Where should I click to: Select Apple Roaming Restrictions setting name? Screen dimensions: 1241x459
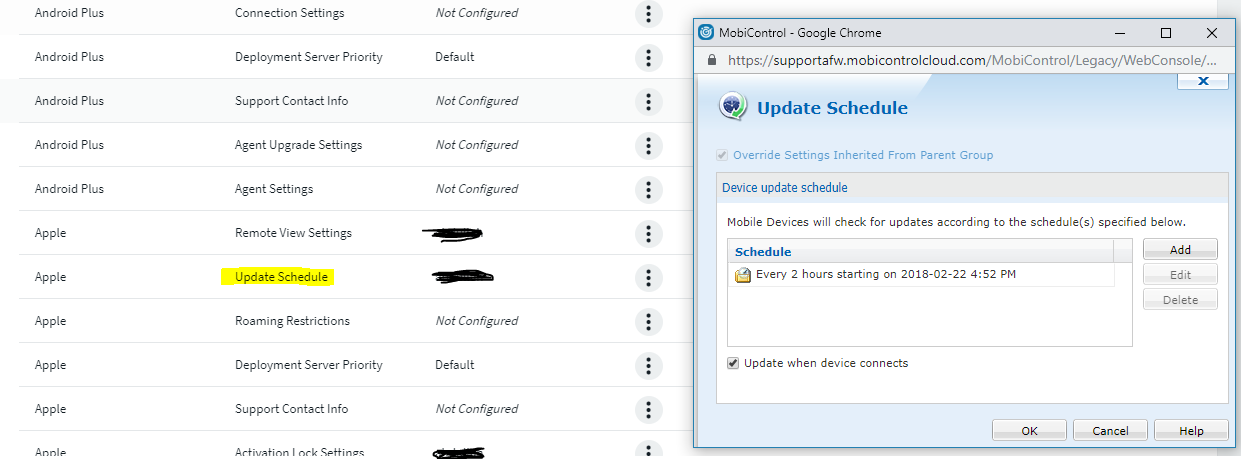(x=292, y=321)
